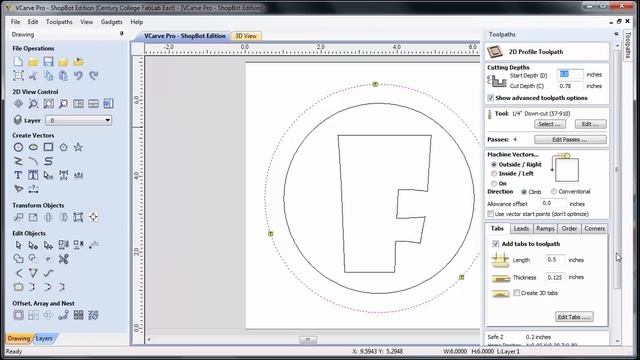Choose Climb cutting direction
Image resolution: width=640 pixels, height=360 pixels.
[x=524, y=192]
